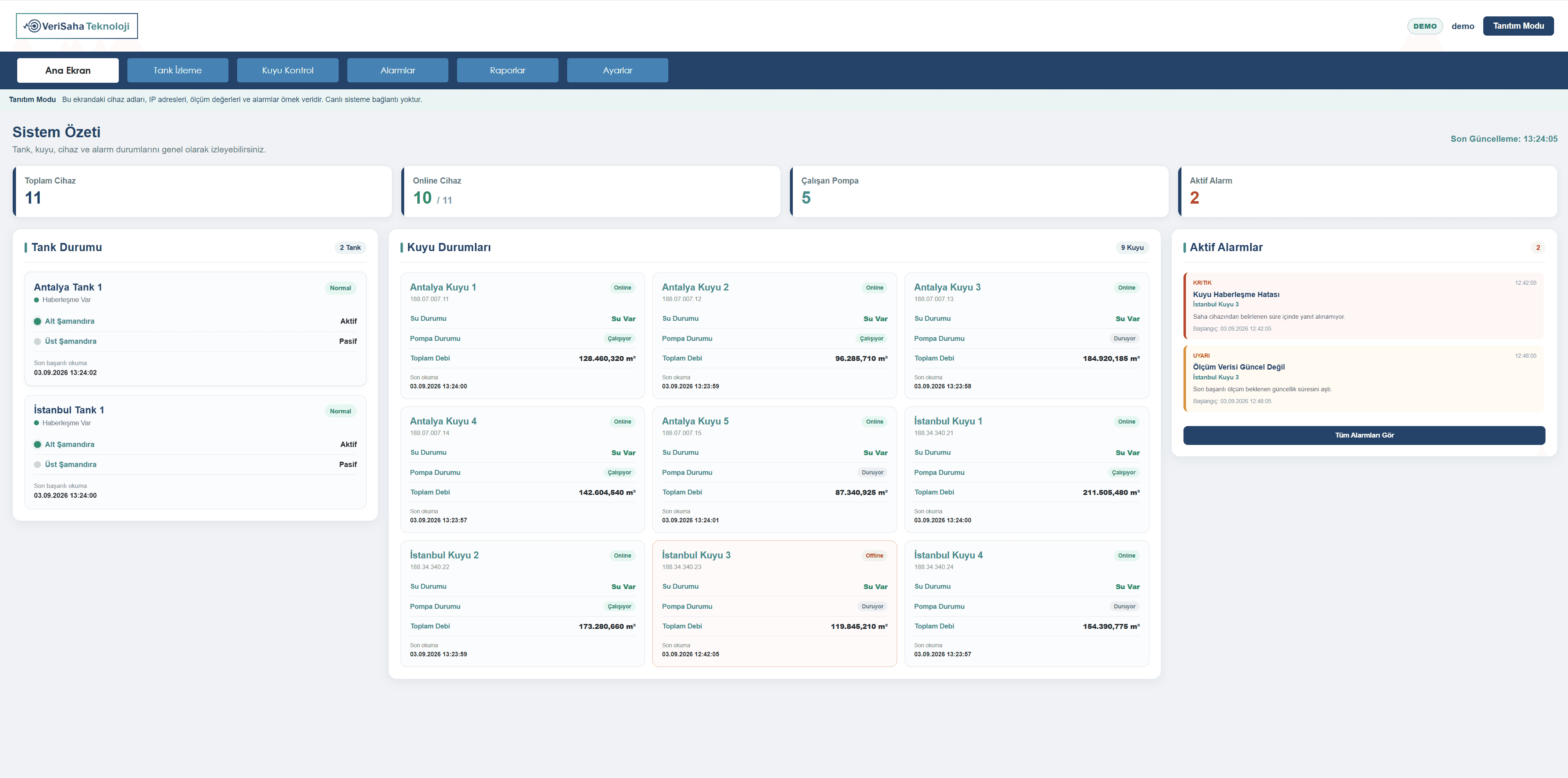Go to the Alarmlar tab
The height and width of the screenshot is (778, 1568).
point(398,70)
